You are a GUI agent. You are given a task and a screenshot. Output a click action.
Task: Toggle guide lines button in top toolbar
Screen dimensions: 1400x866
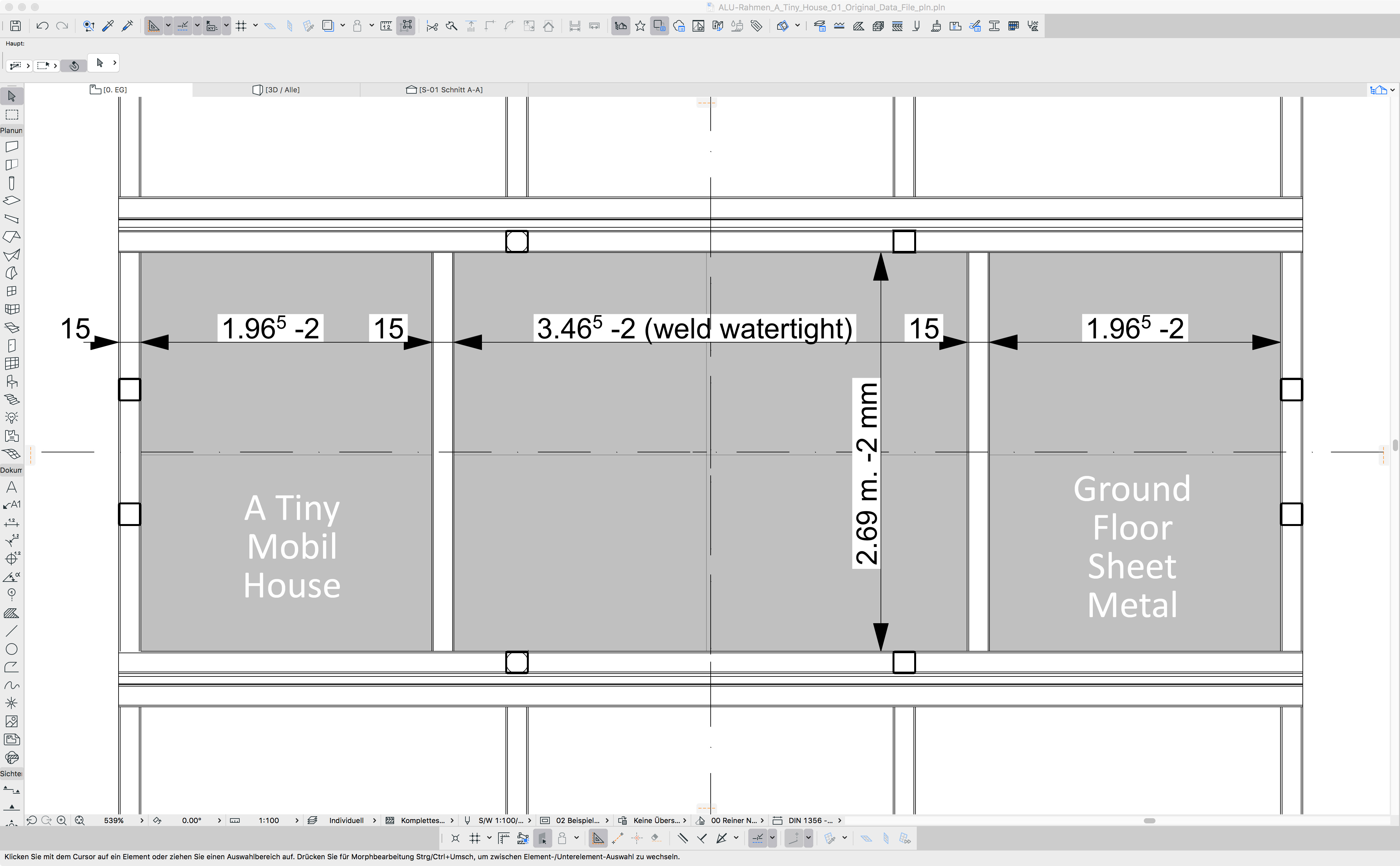153,26
